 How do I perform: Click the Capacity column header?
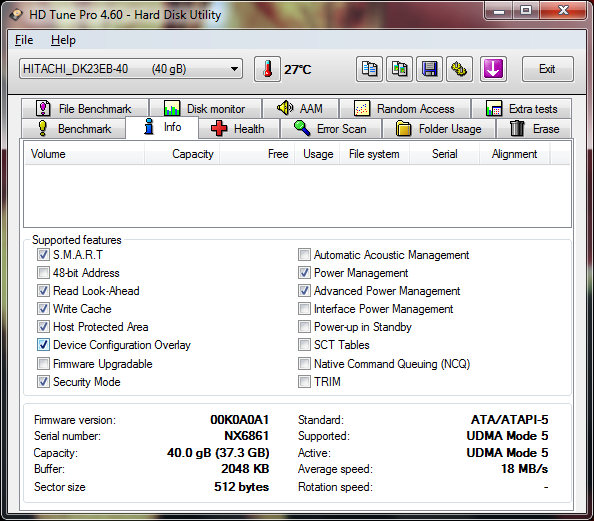pyautogui.click(x=182, y=154)
